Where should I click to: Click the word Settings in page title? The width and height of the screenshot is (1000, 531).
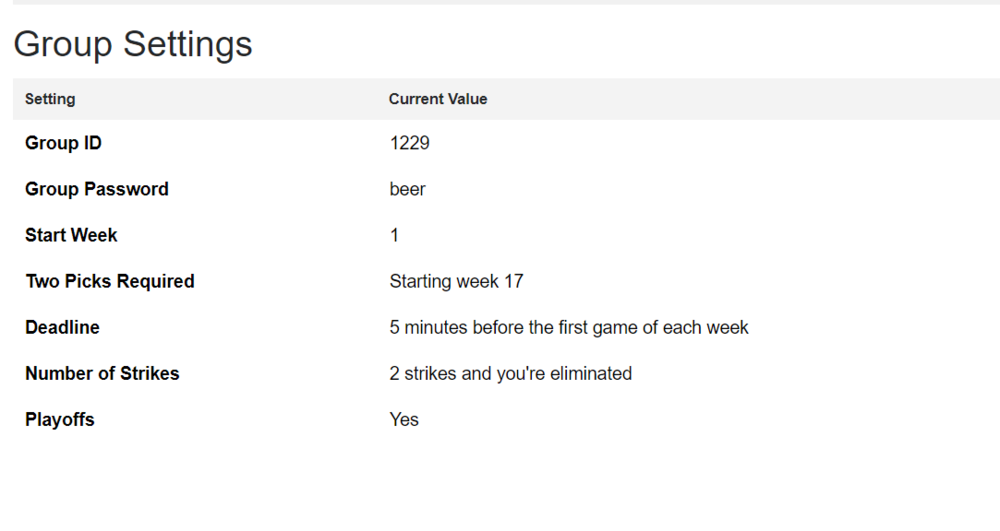click(x=188, y=45)
